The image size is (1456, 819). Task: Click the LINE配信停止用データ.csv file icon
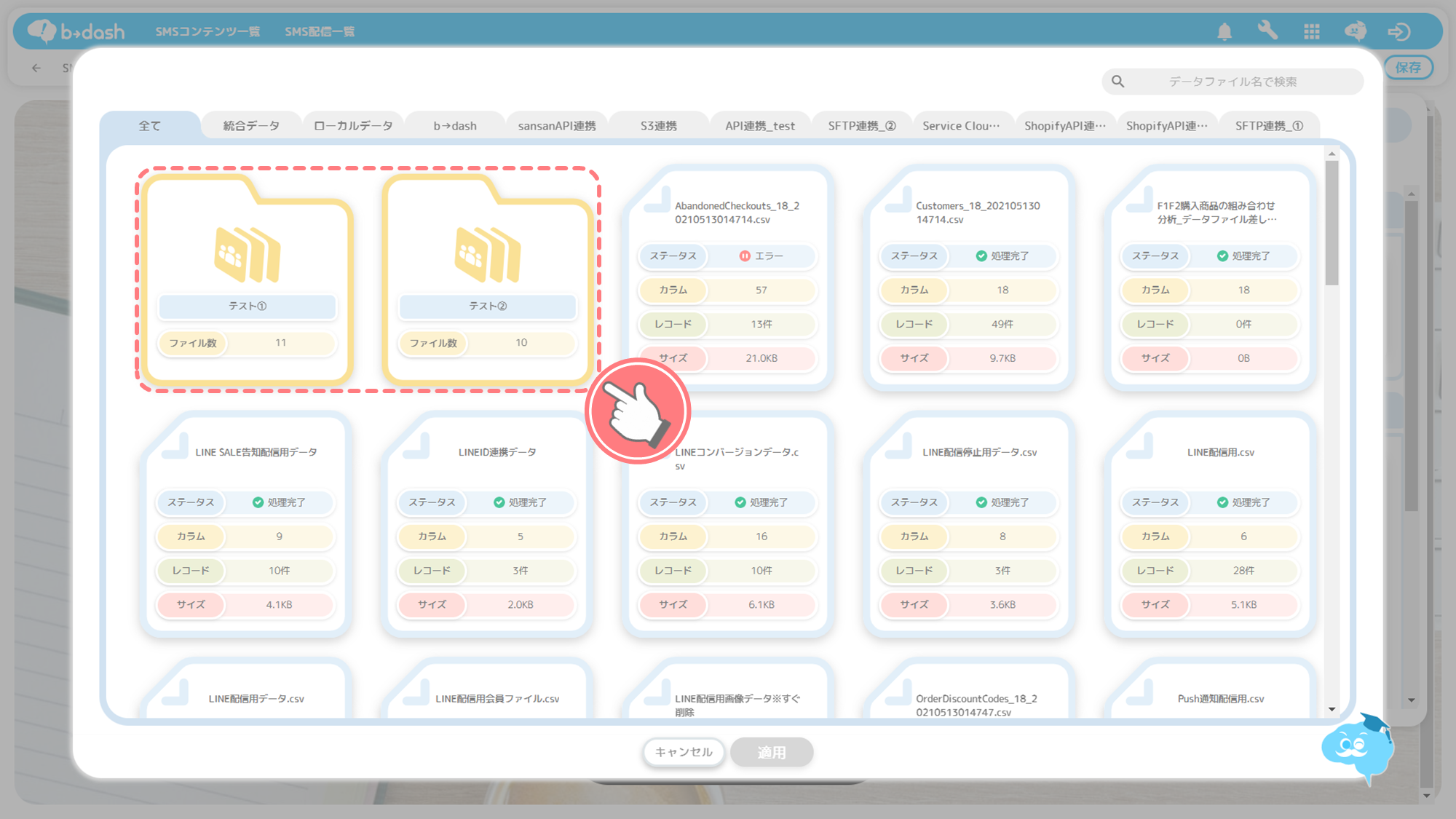[x=900, y=446]
